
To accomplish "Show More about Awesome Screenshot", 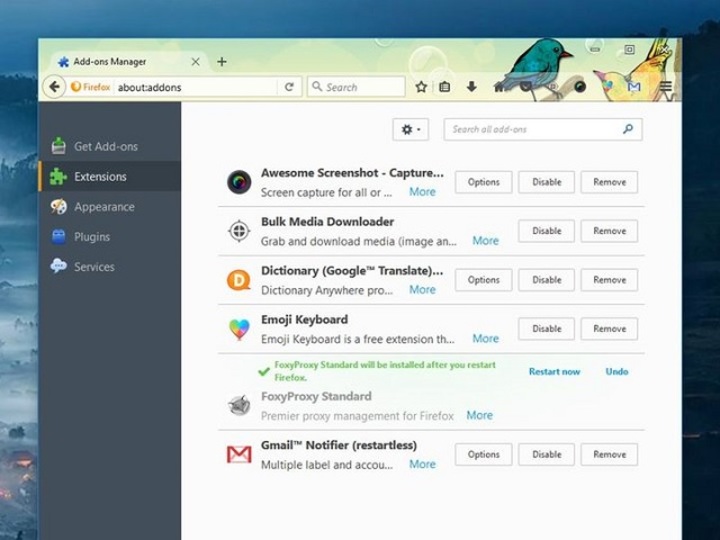I will [422, 192].
